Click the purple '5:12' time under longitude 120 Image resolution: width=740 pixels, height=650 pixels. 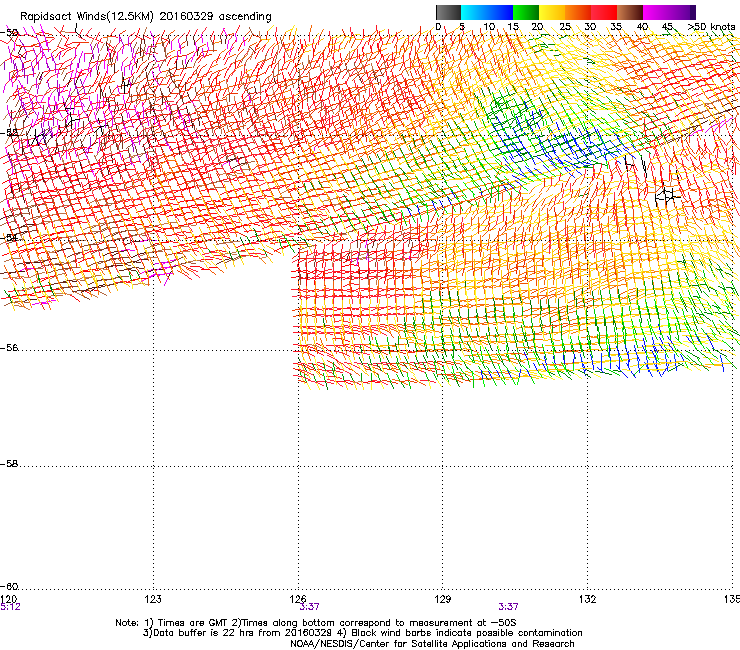click(10, 607)
